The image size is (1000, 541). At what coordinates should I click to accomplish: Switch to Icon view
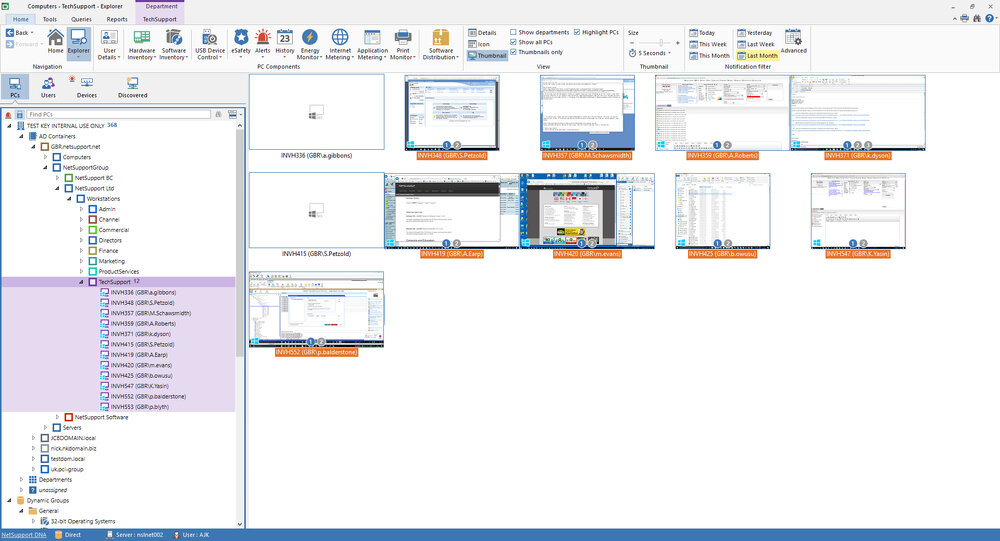pyautogui.click(x=479, y=44)
